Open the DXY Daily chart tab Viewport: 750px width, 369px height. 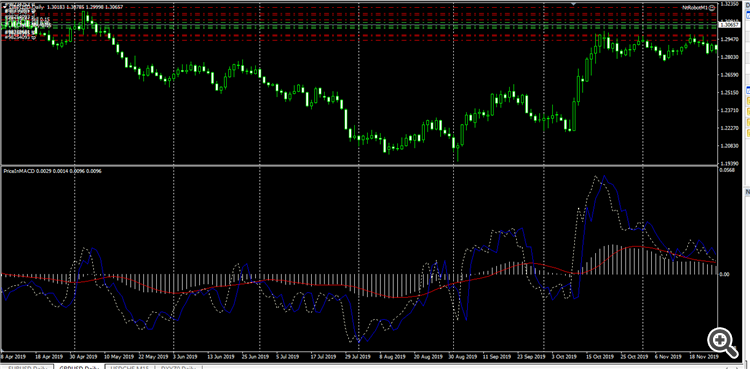pyautogui.click(x=179, y=367)
